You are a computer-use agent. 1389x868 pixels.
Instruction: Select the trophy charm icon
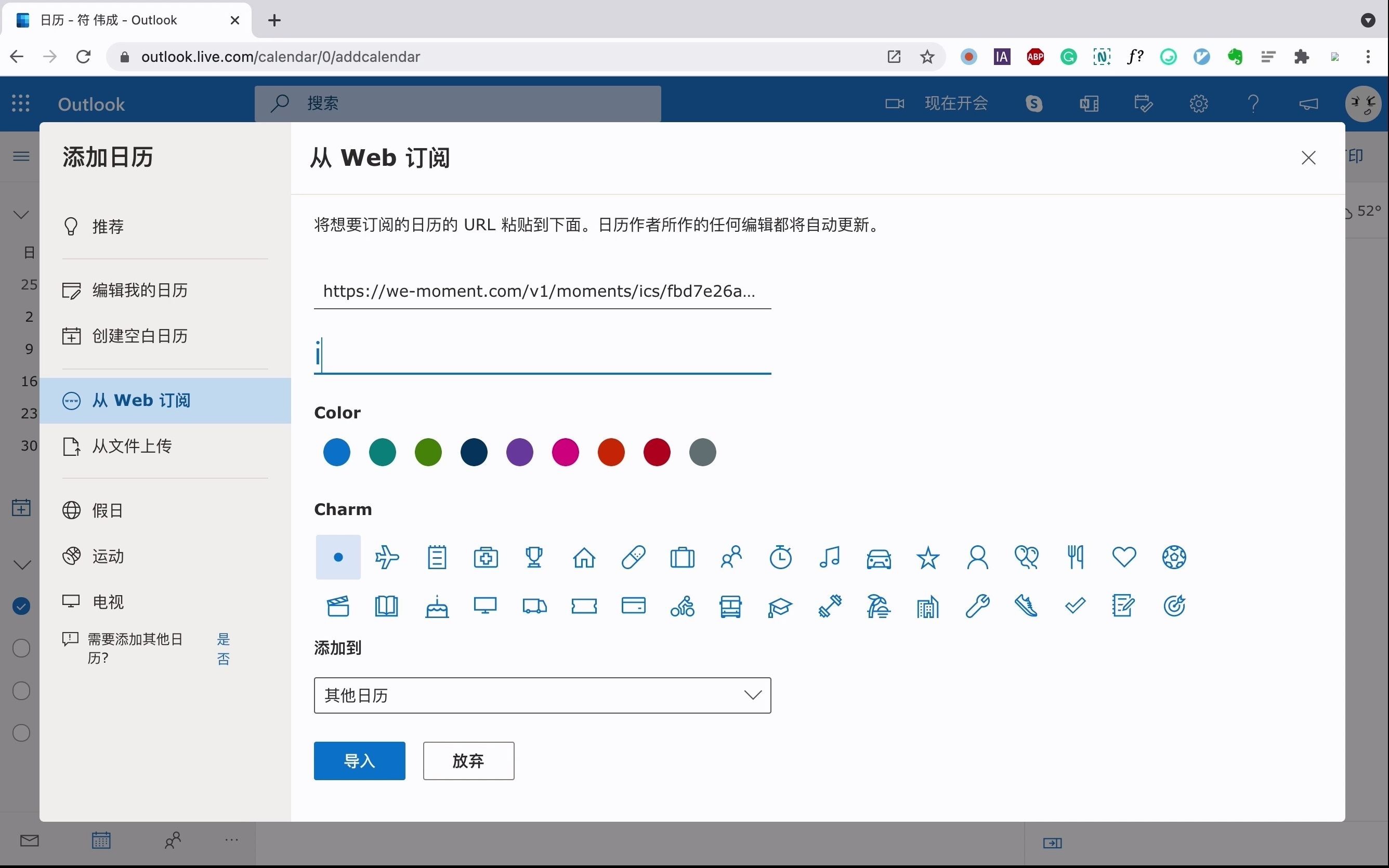534,557
